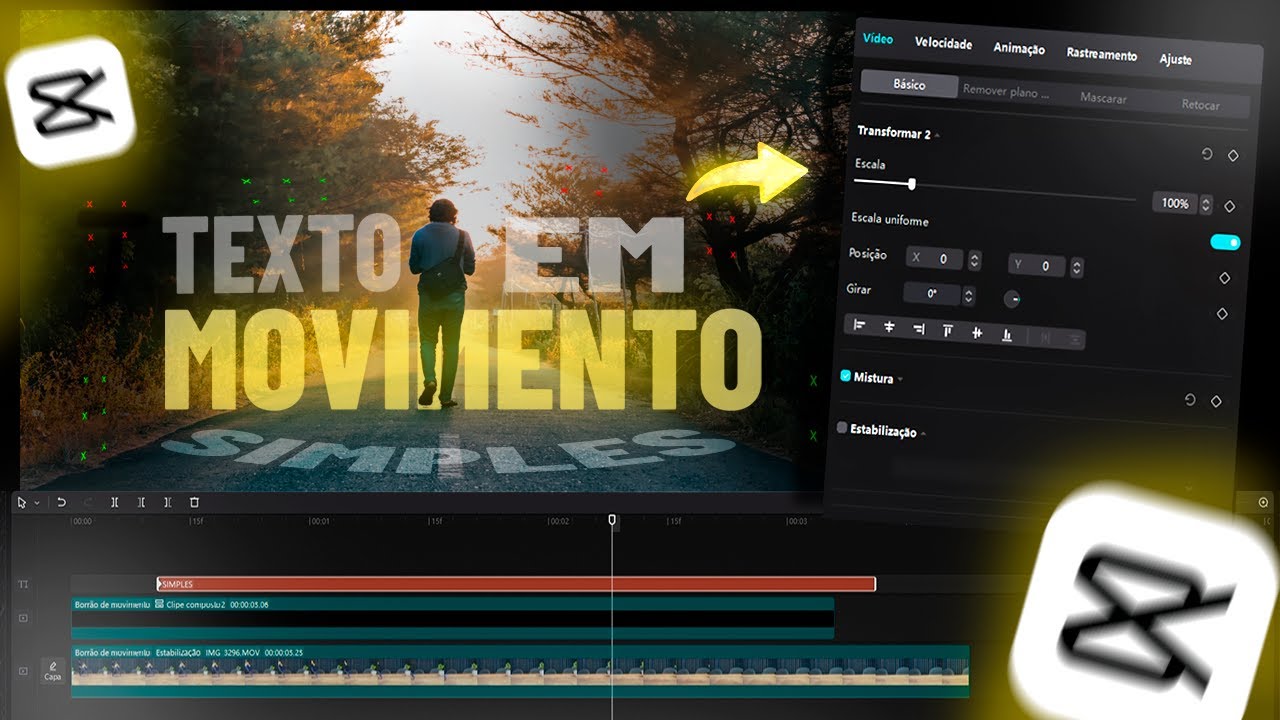Click the dimmed distribute vertically icon
The image size is (1280, 720).
pyautogui.click(x=1075, y=340)
